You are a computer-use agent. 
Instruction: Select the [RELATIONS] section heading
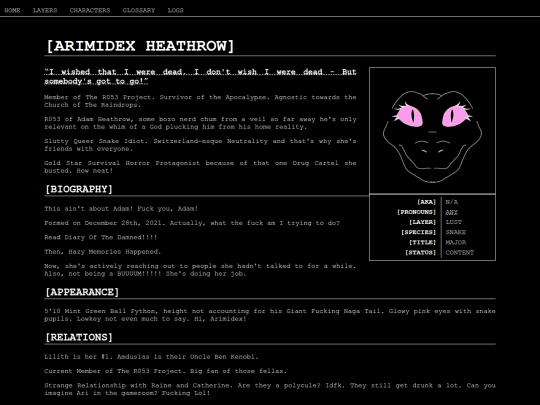point(79,337)
